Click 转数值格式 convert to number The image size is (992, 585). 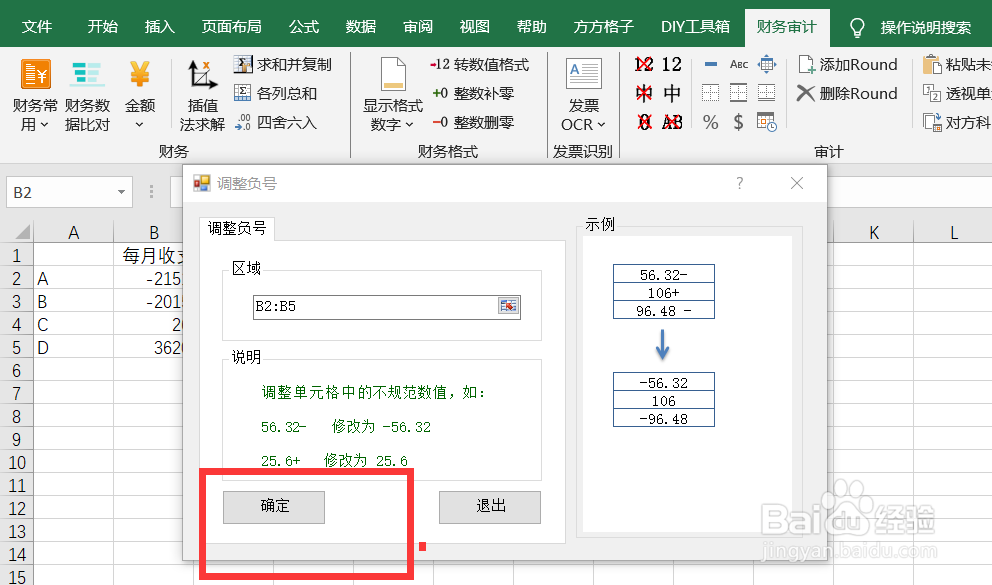[480, 65]
